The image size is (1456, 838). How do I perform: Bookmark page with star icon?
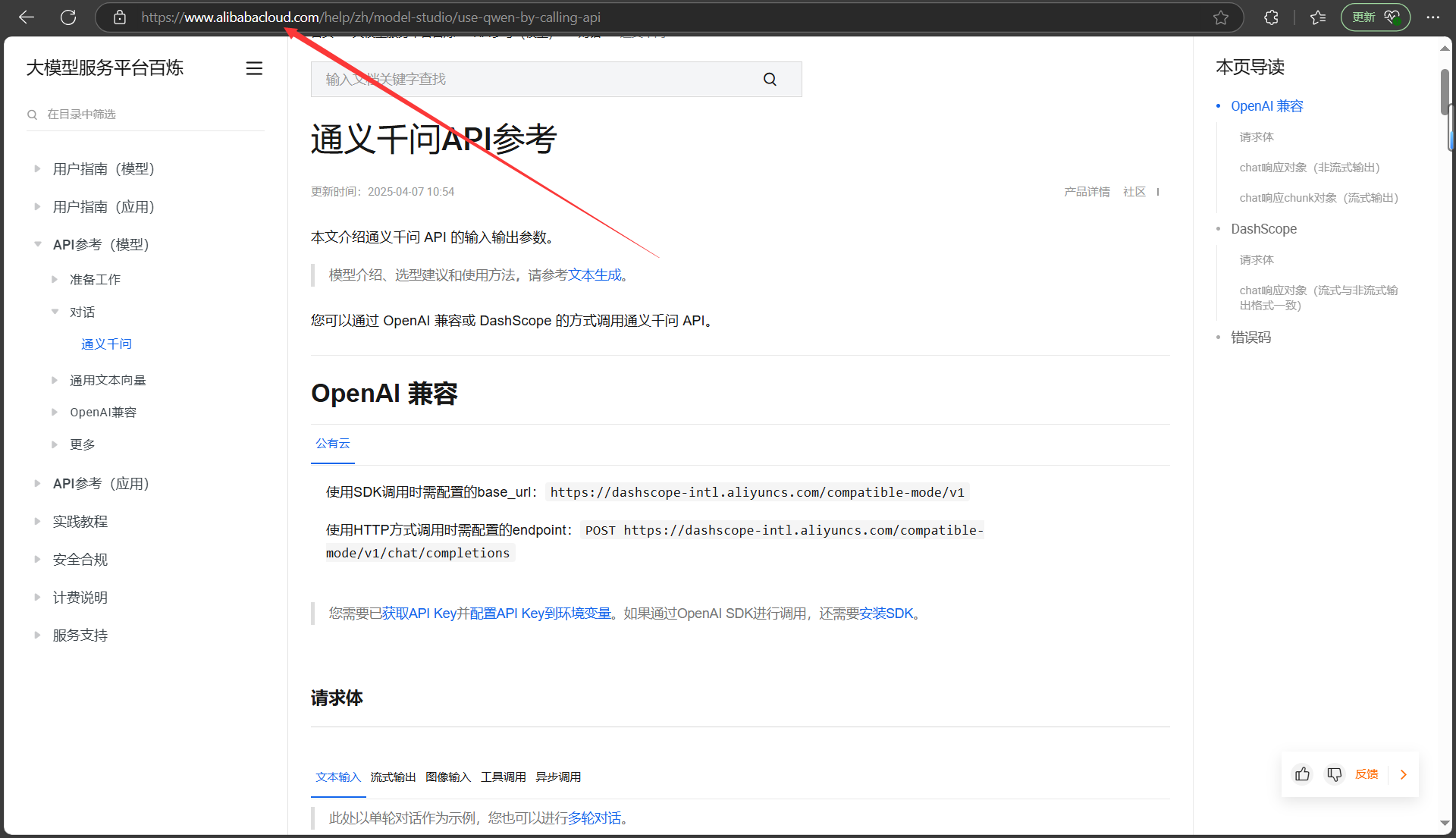point(1220,17)
